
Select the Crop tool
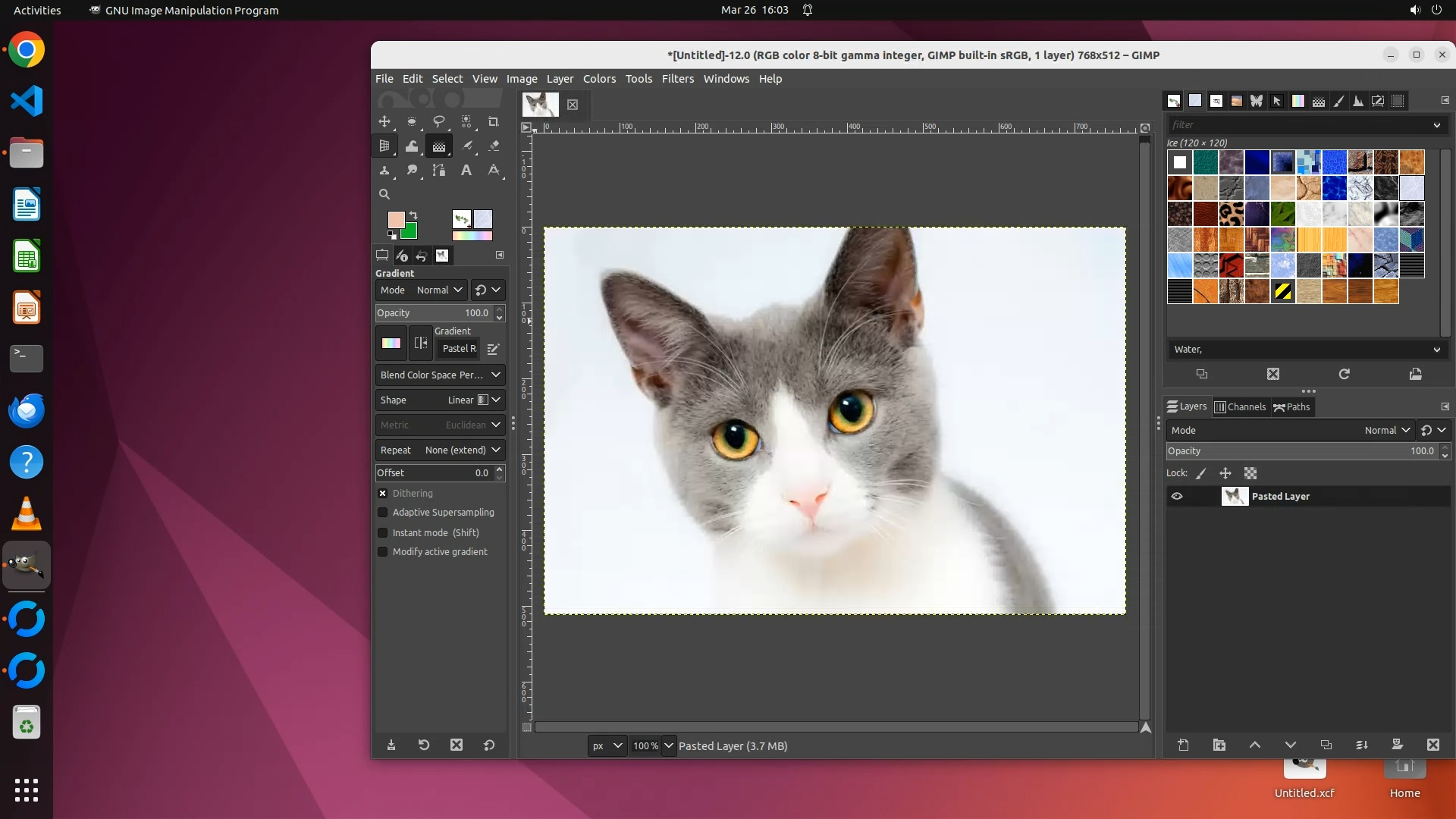[493, 121]
